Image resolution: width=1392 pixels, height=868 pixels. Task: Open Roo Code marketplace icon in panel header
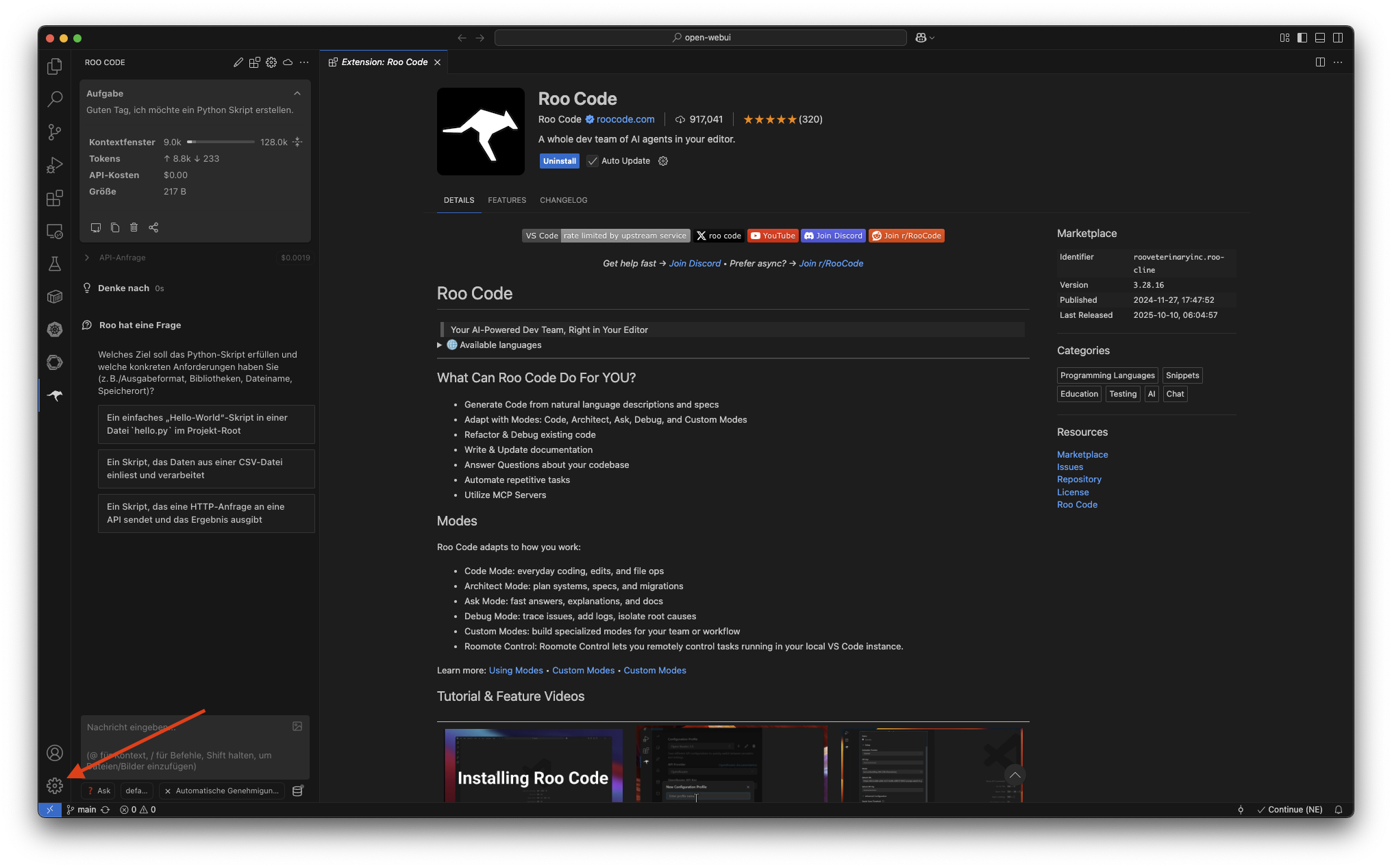tap(255, 62)
